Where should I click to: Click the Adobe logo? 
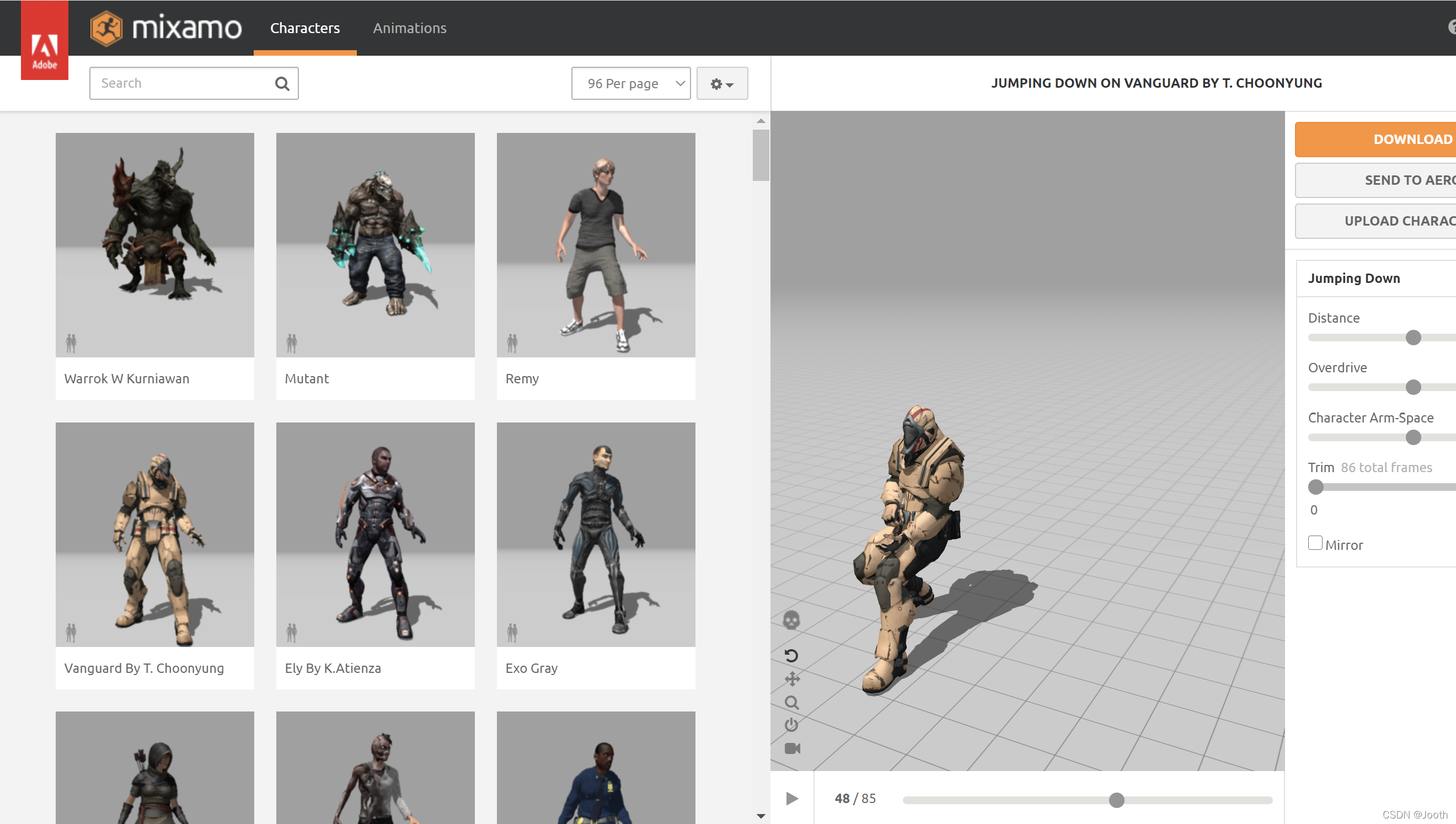pyautogui.click(x=44, y=44)
